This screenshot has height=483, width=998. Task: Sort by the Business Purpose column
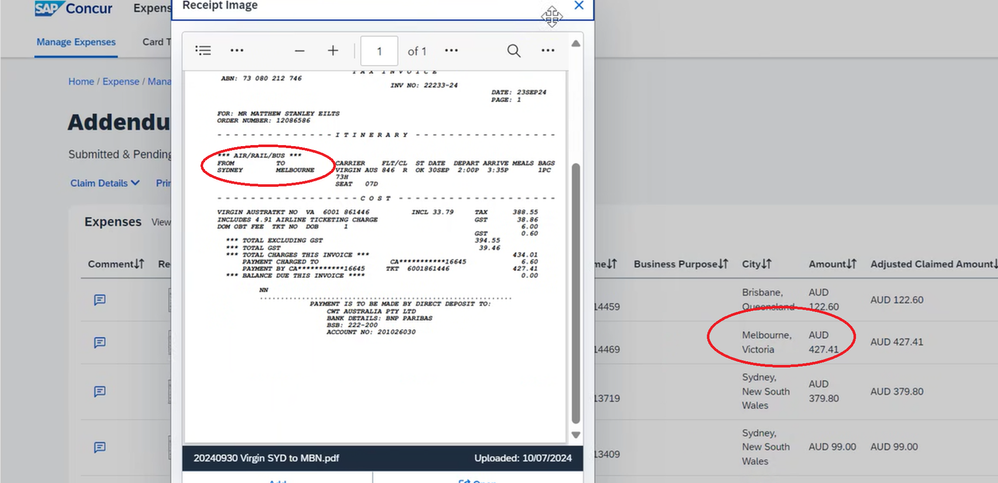pos(681,264)
